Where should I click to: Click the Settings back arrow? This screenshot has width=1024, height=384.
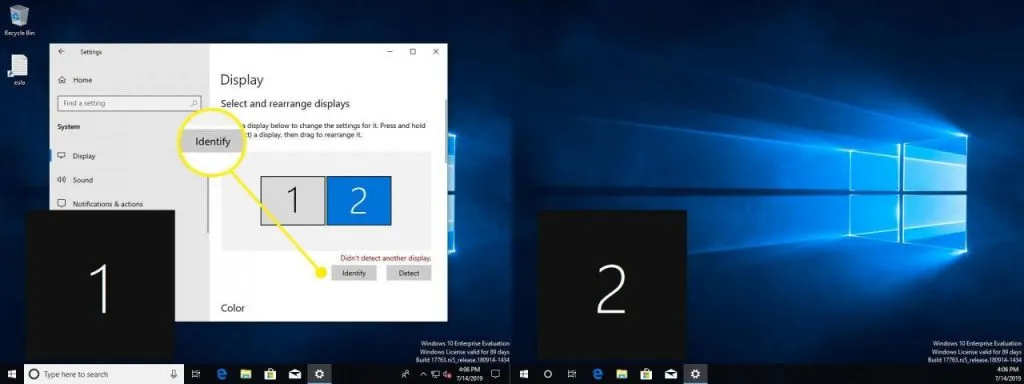(x=62, y=52)
